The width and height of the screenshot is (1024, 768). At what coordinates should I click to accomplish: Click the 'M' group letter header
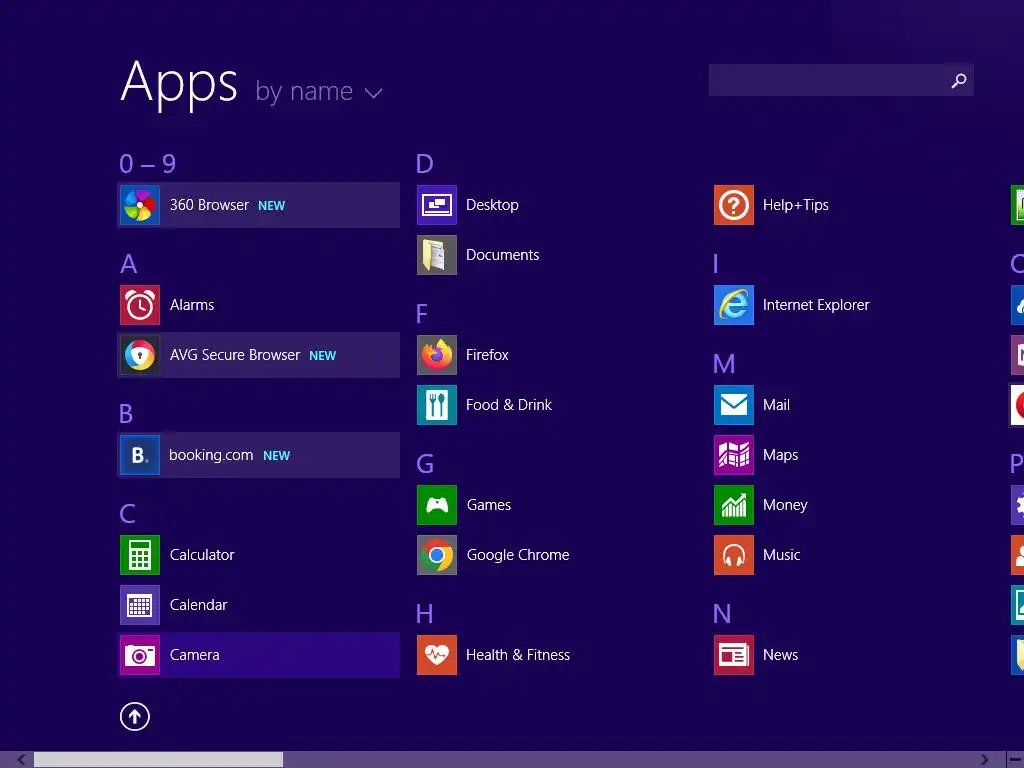click(x=724, y=364)
